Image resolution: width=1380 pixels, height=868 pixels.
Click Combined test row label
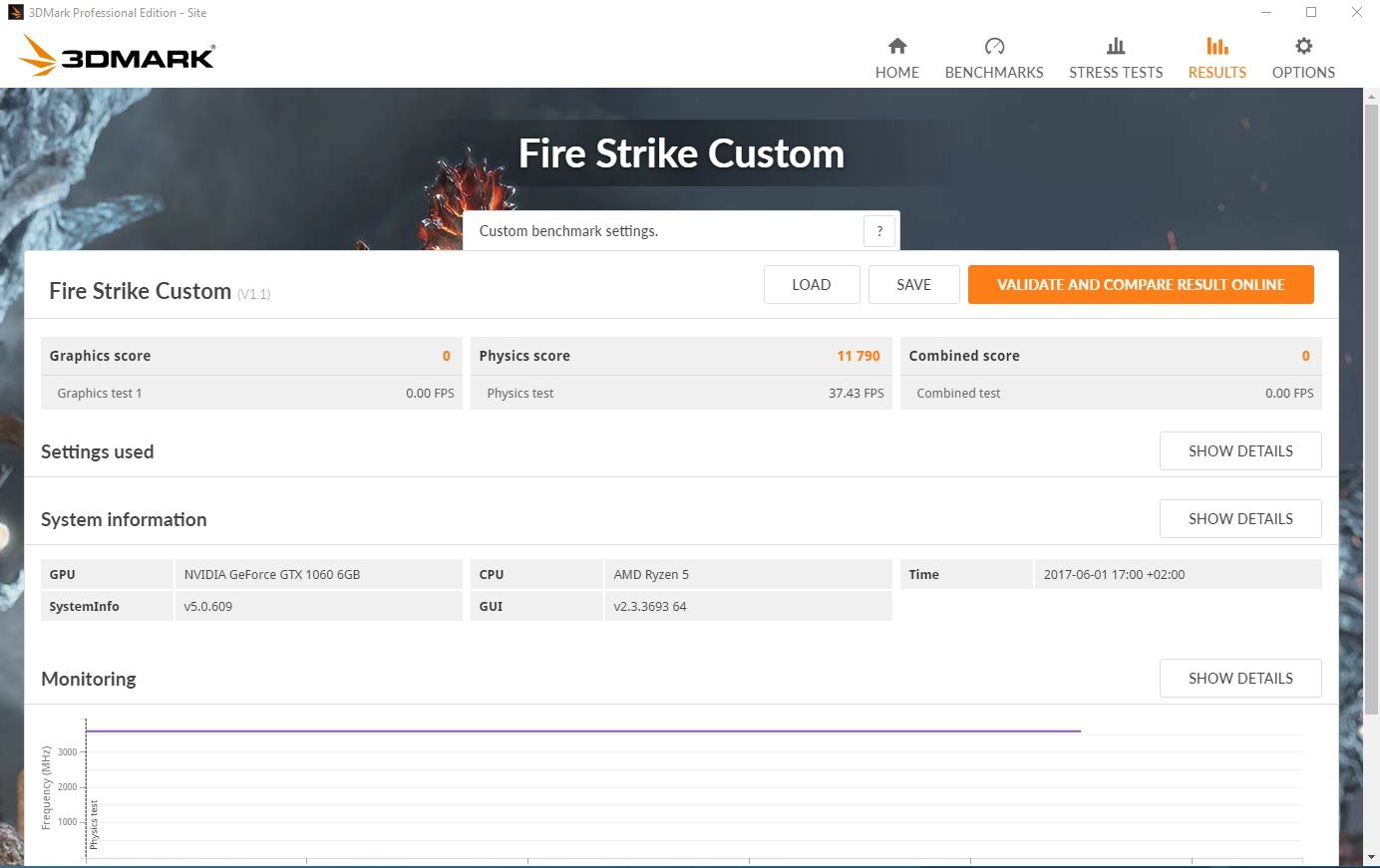958,394
